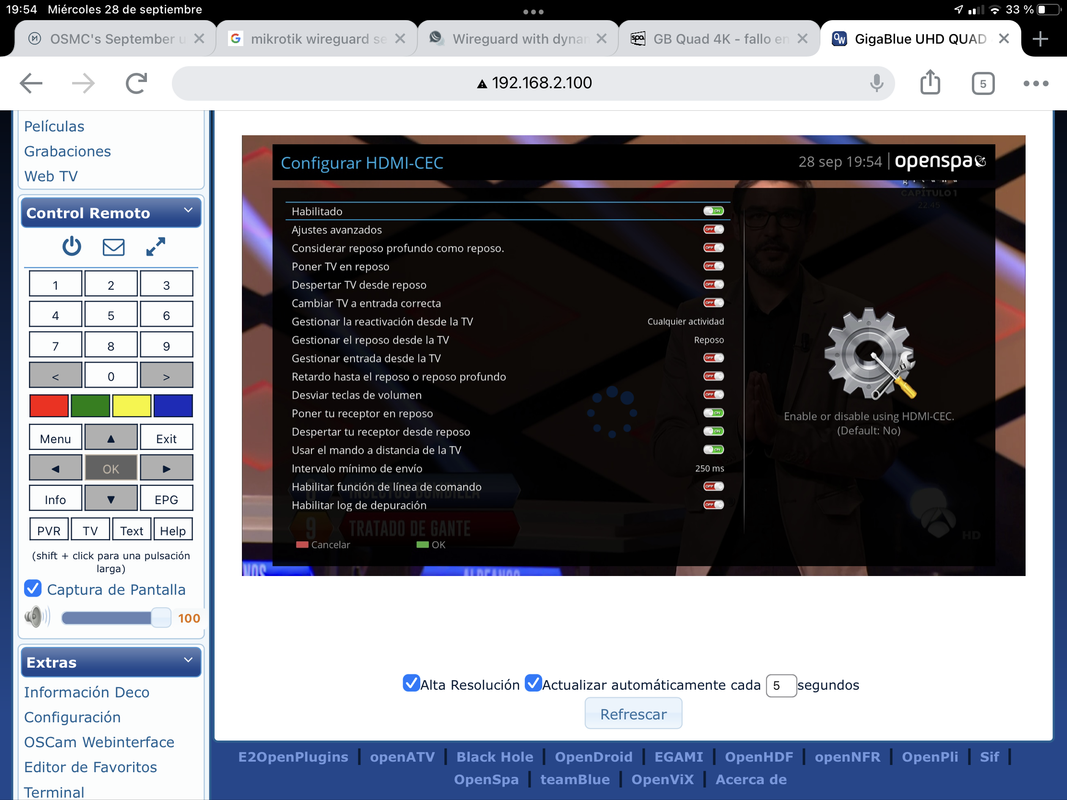Viewport: 1067px width, 800px height.
Task: Open the send message envelope icon
Action: click(x=114, y=247)
